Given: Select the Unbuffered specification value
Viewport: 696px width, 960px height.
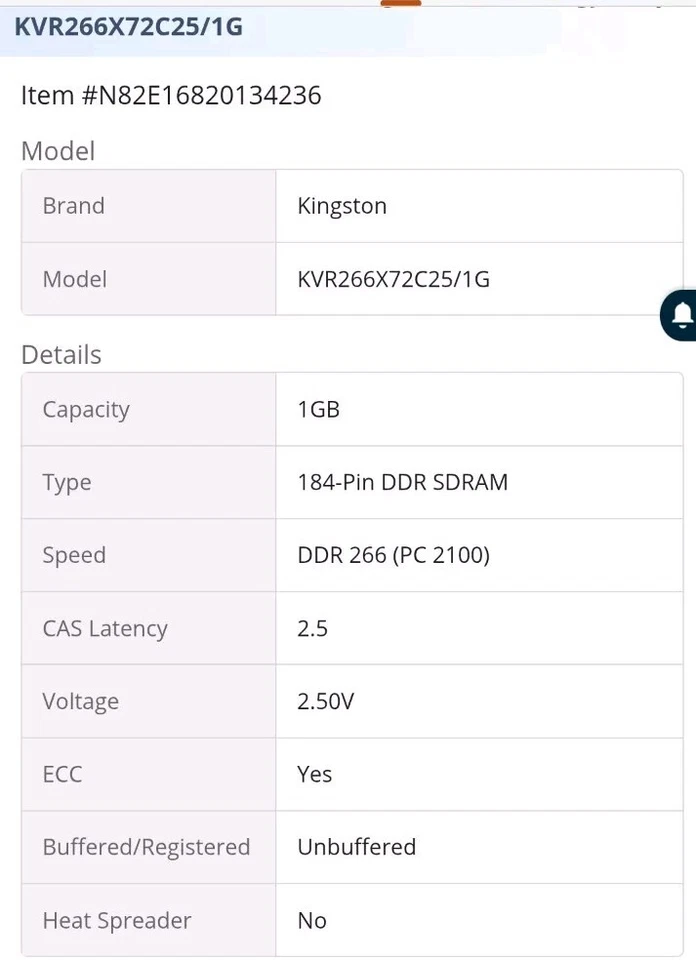Looking at the screenshot, I should tap(356, 847).
